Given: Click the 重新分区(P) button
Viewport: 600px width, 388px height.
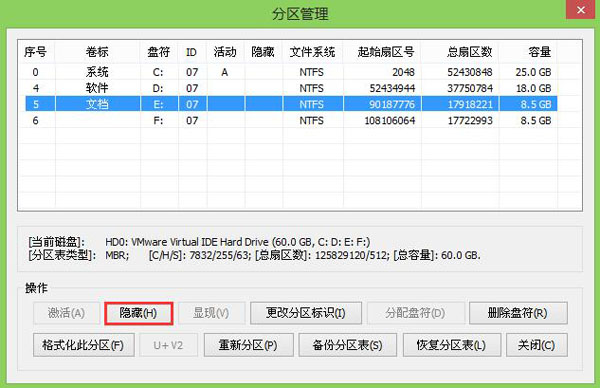Looking at the screenshot, I should [x=248, y=345].
